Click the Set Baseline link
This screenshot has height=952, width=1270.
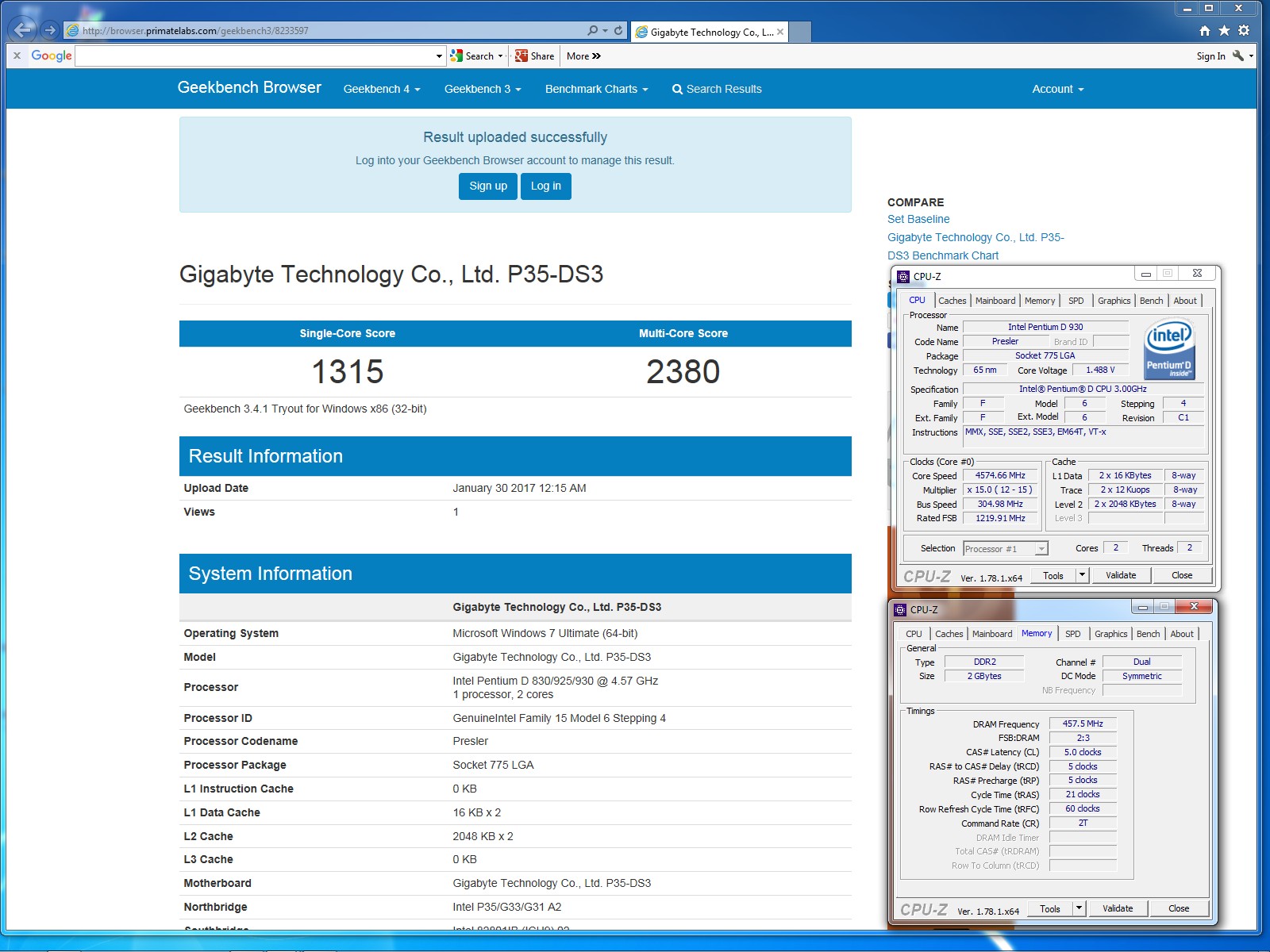(x=918, y=219)
